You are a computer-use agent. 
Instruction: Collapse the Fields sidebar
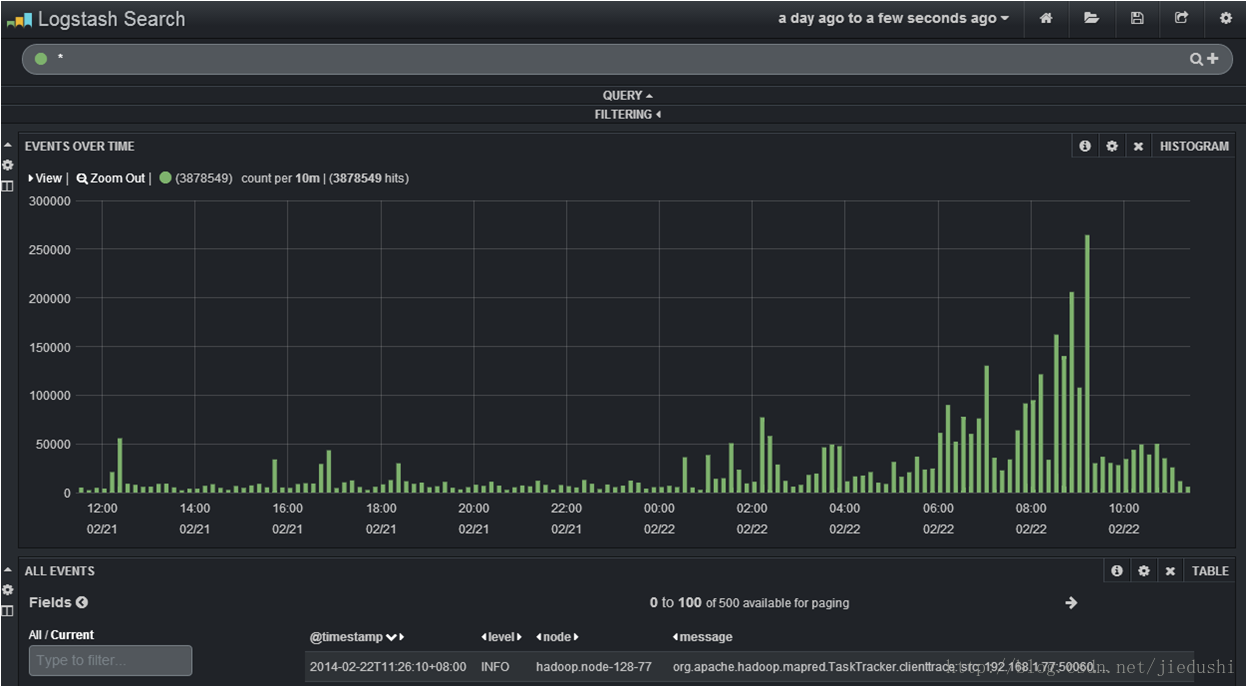(x=82, y=602)
